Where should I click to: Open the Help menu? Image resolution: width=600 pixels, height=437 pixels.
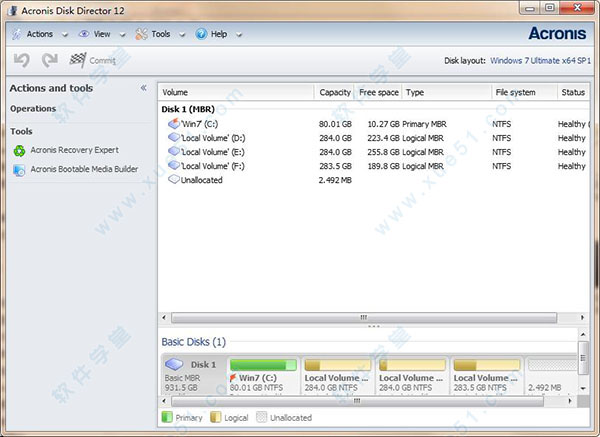point(218,34)
